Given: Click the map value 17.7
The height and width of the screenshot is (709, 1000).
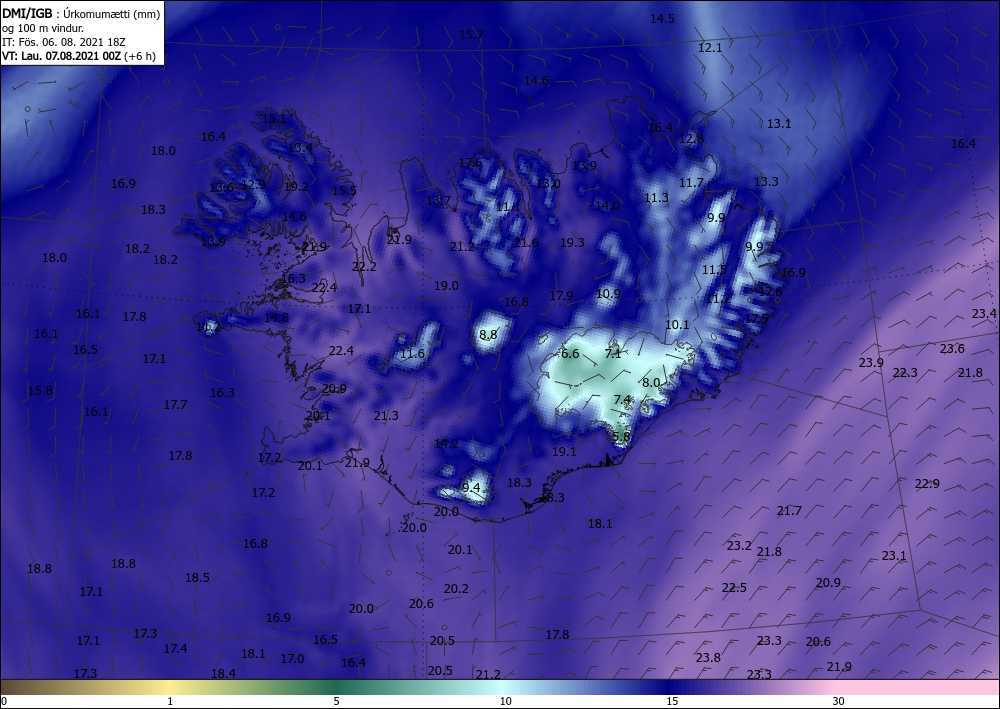Looking at the screenshot, I should point(175,405).
